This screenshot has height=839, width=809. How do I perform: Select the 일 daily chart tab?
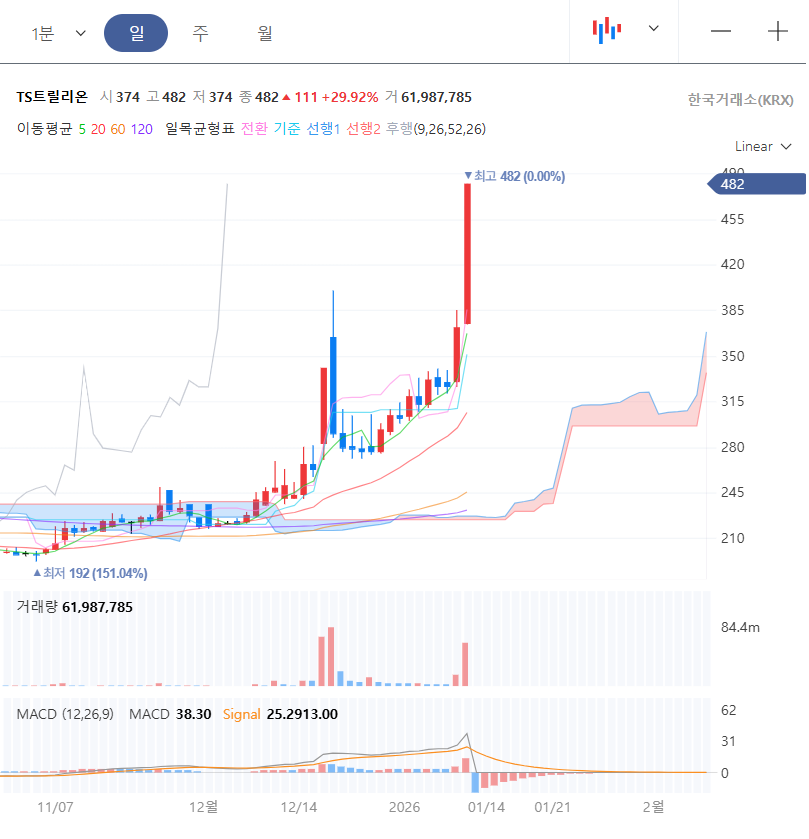point(136,33)
